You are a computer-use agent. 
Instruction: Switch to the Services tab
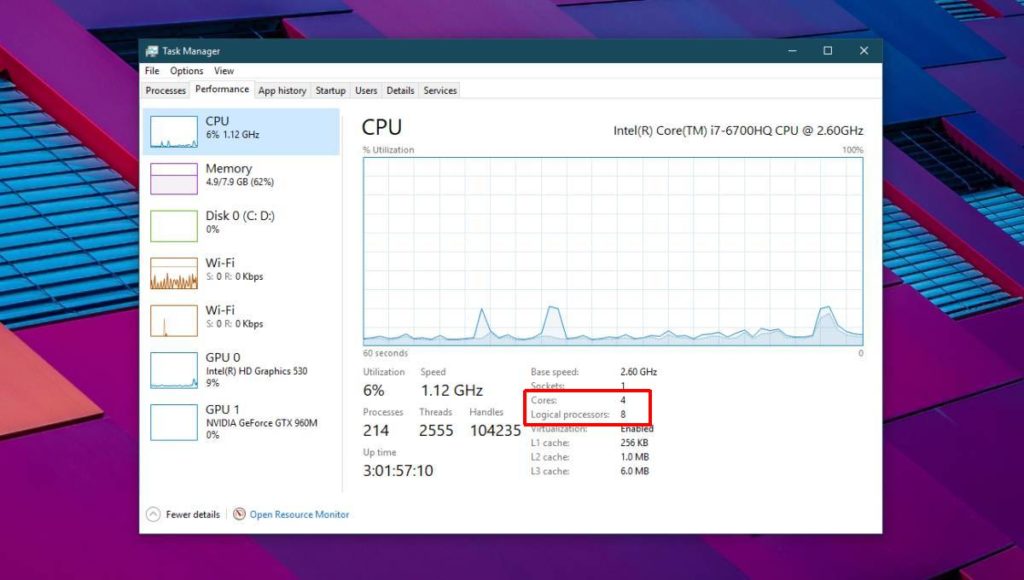[x=440, y=90]
